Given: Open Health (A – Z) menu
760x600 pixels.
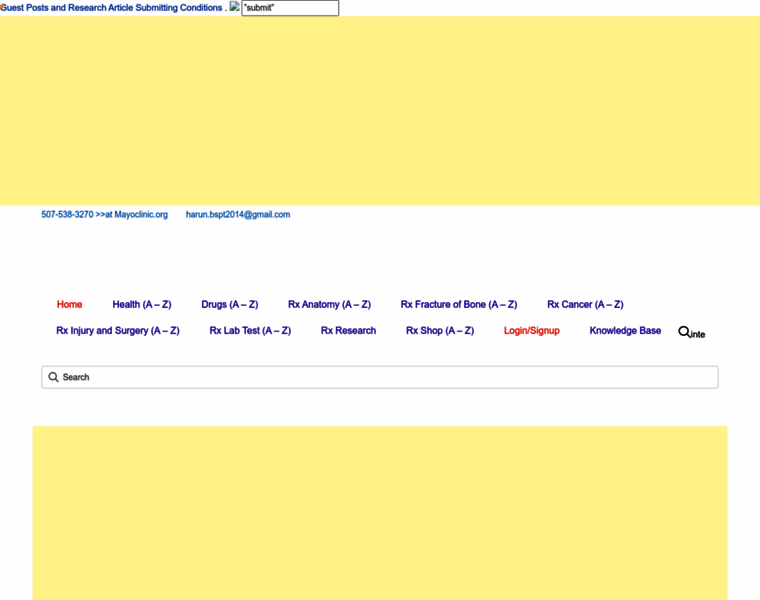Looking at the screenshot, I should click(x=142, y=304).
